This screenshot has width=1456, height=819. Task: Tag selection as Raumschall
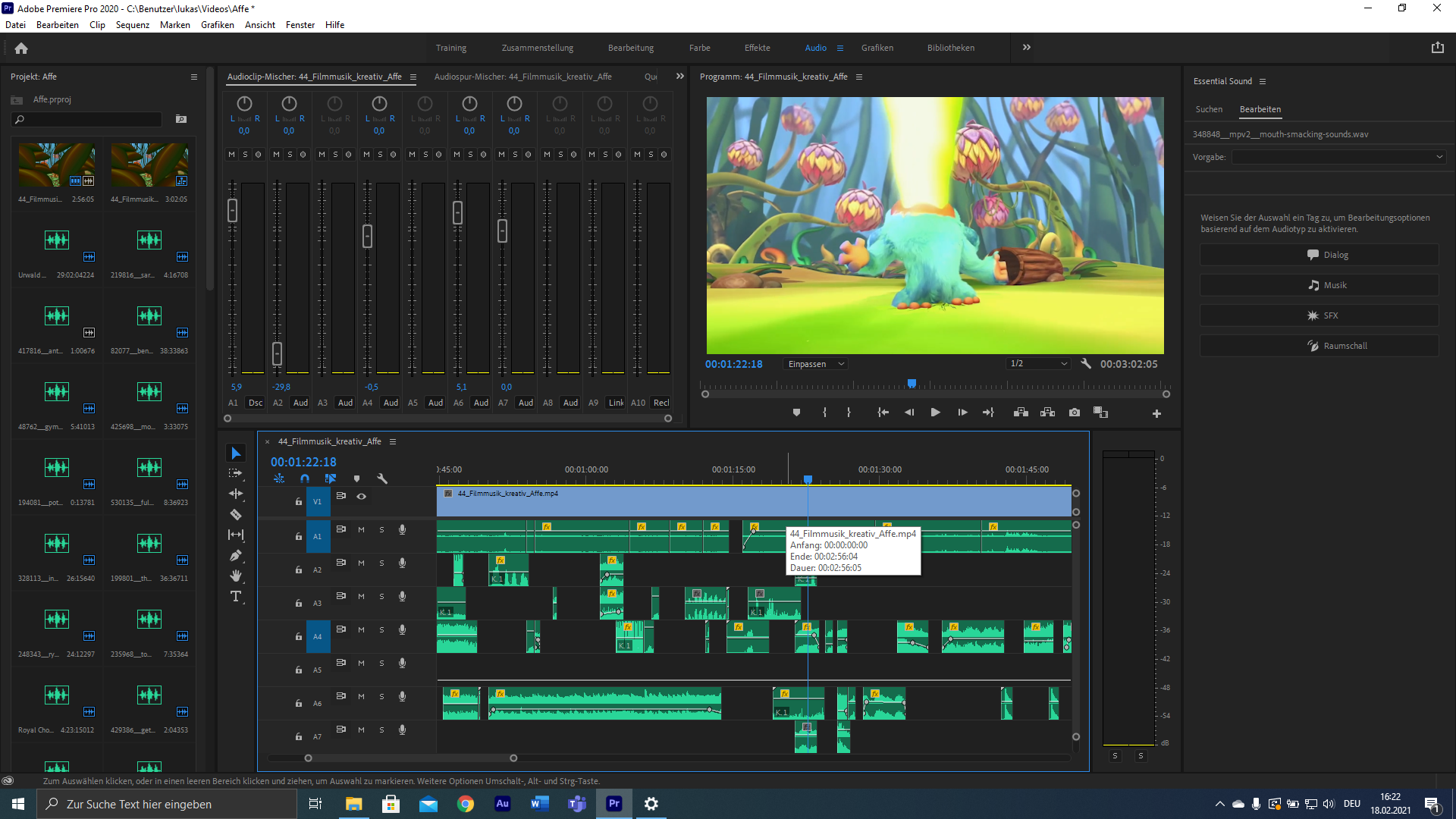click(1319, 346)
